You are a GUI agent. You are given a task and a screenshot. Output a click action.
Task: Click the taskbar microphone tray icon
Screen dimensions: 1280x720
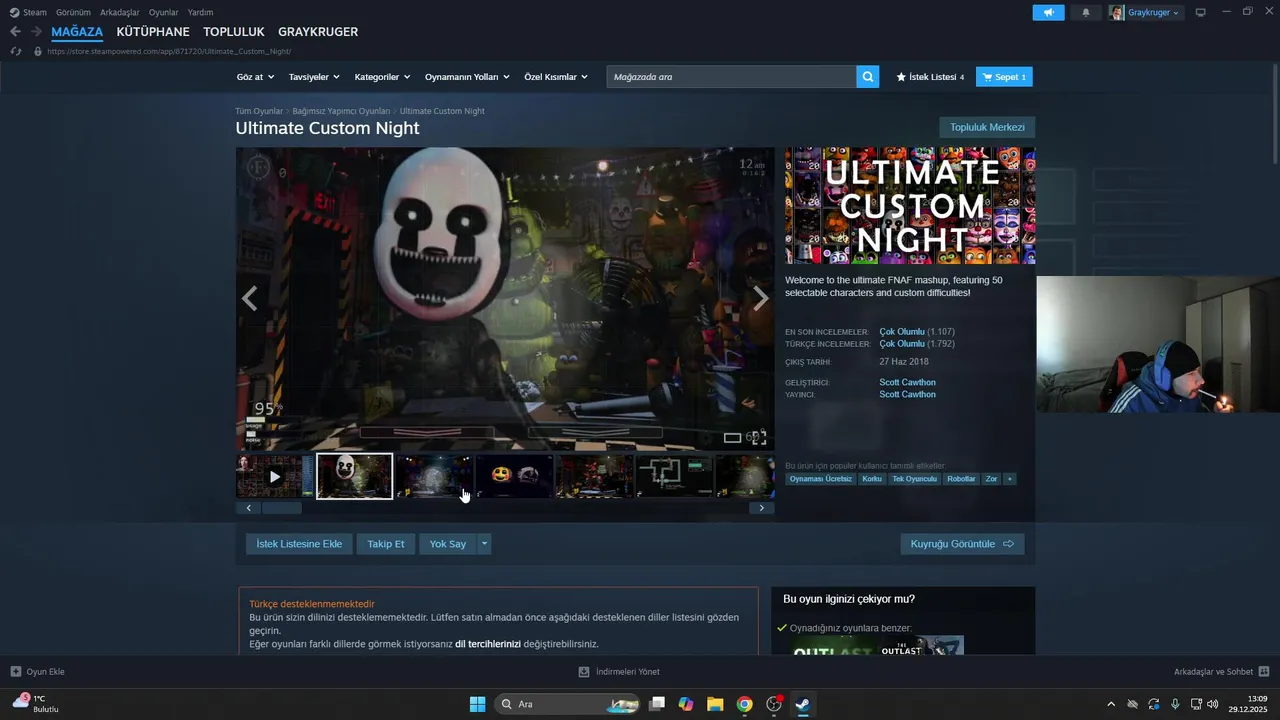pyautogui.click(x=1175, y=704)
